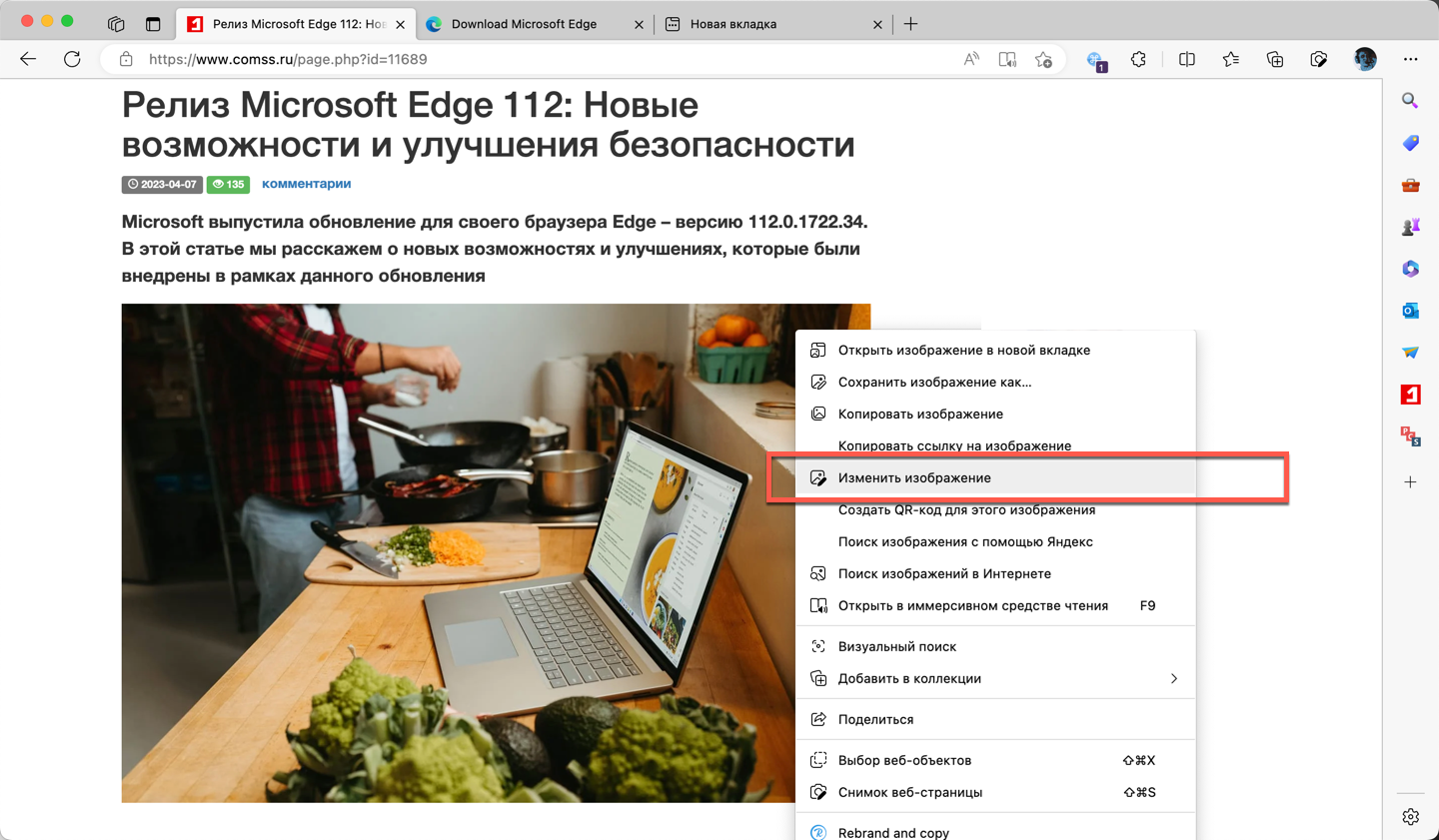Screen dimensions: 1439x840
Task: Choose Выбор веб-объектов
Action: pyautogui.click(x=995, y=760)
